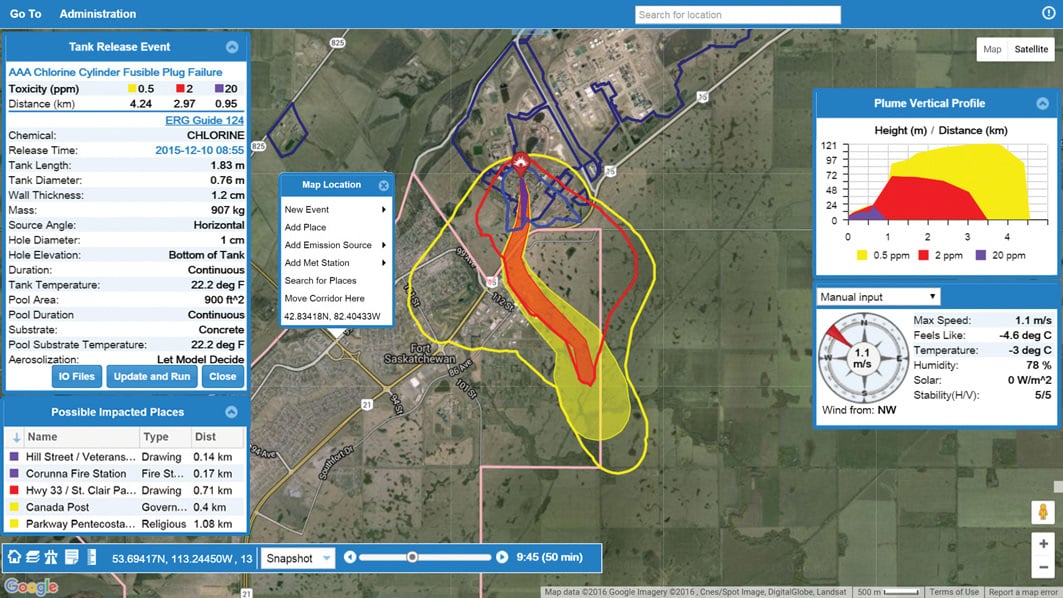
Task: Select Move Corridor Here menu entry
Action: pos(336,298)
